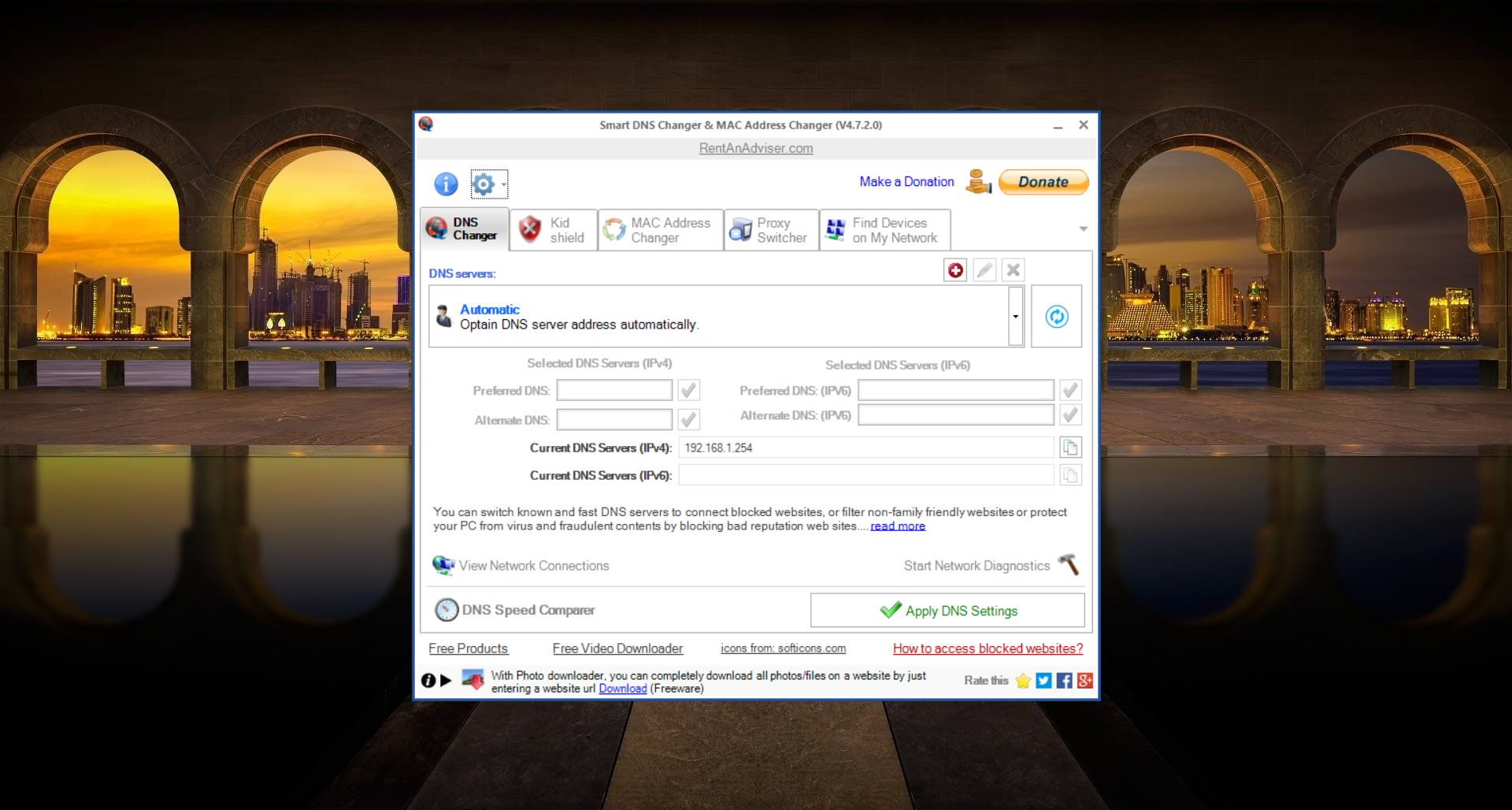Switch to the Kid Shield tab
The height and width of the screenshot is (810, 1512).
[x=554, y=229]
